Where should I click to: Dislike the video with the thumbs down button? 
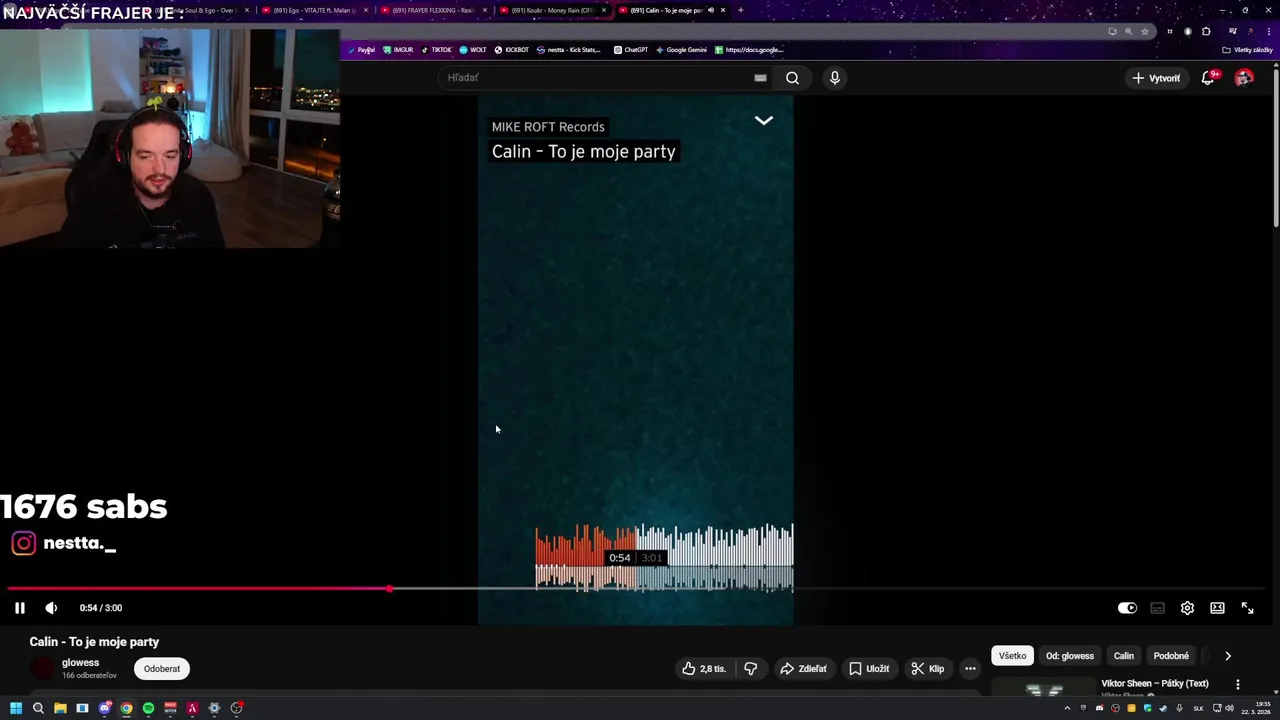751,669
